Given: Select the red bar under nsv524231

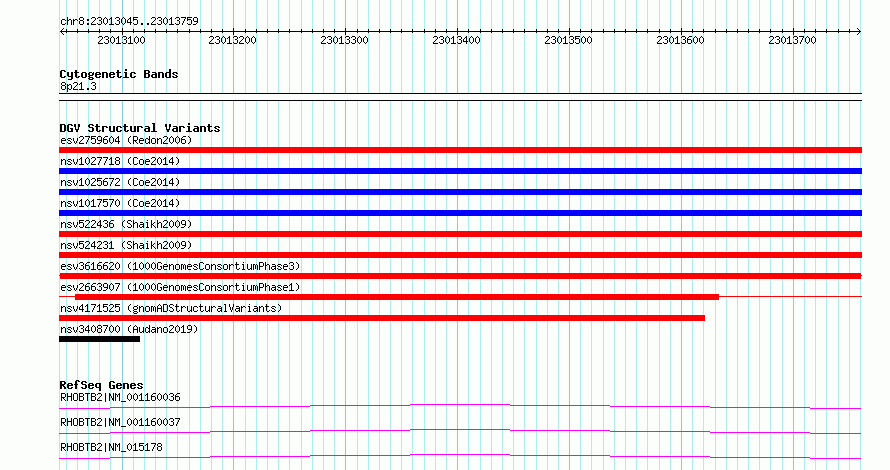Looking at the screenshot, I should pos(460,255).
